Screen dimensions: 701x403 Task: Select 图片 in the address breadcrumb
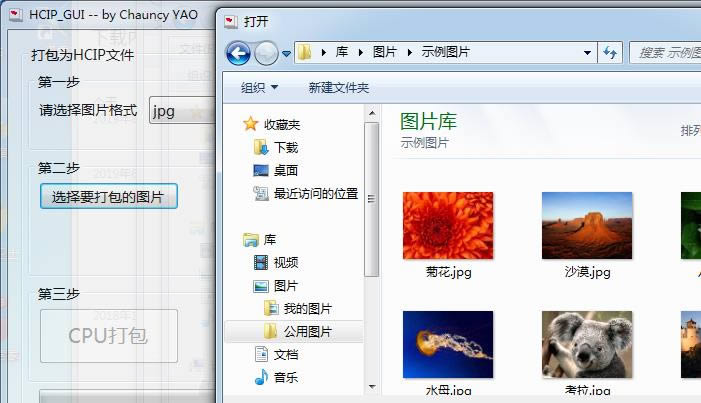coord(385,52)
